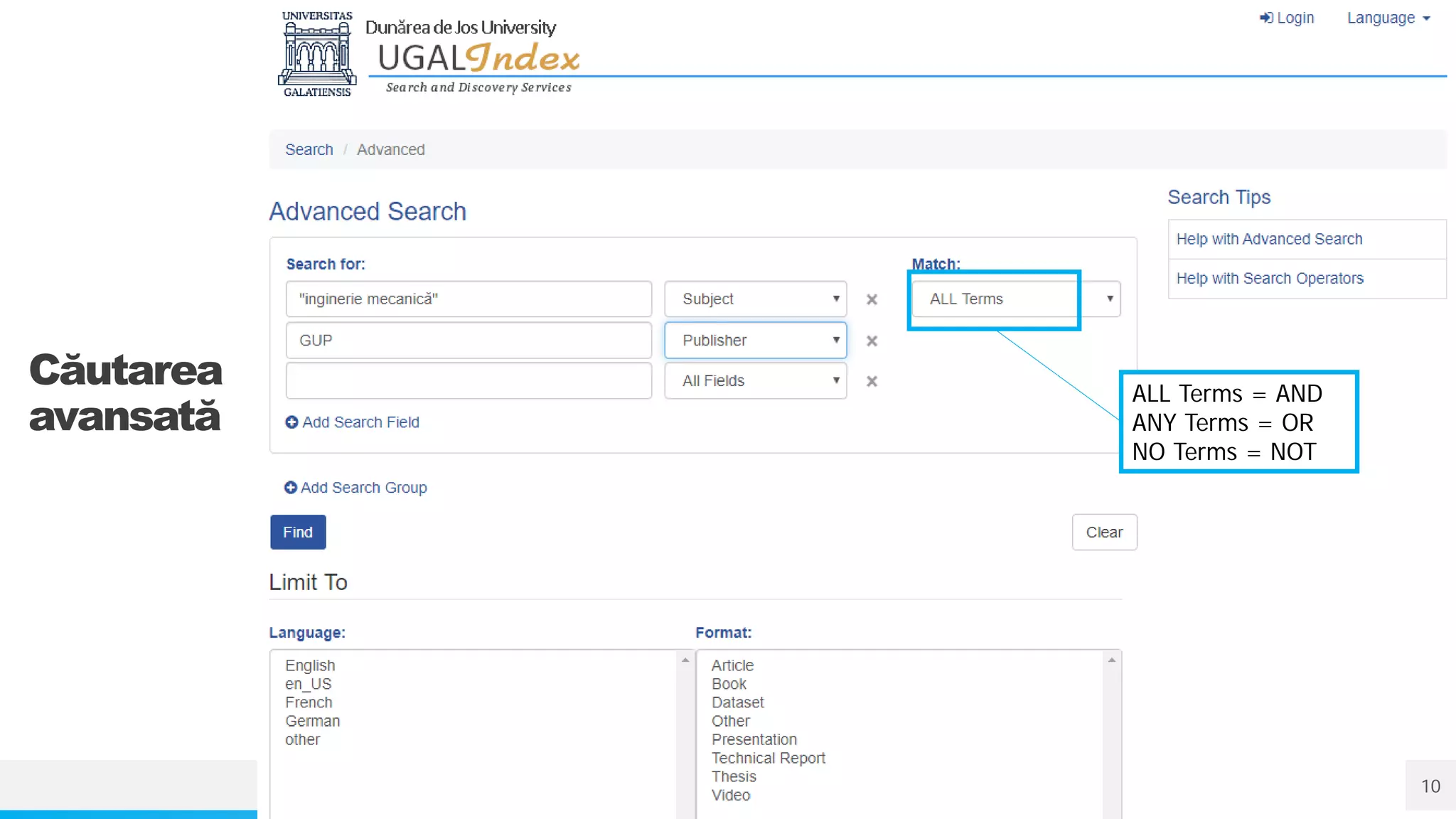Image resolution: width=1456 pixels, height=819 pixels.
Task: Click the Login link
Action: point(1287,18)
